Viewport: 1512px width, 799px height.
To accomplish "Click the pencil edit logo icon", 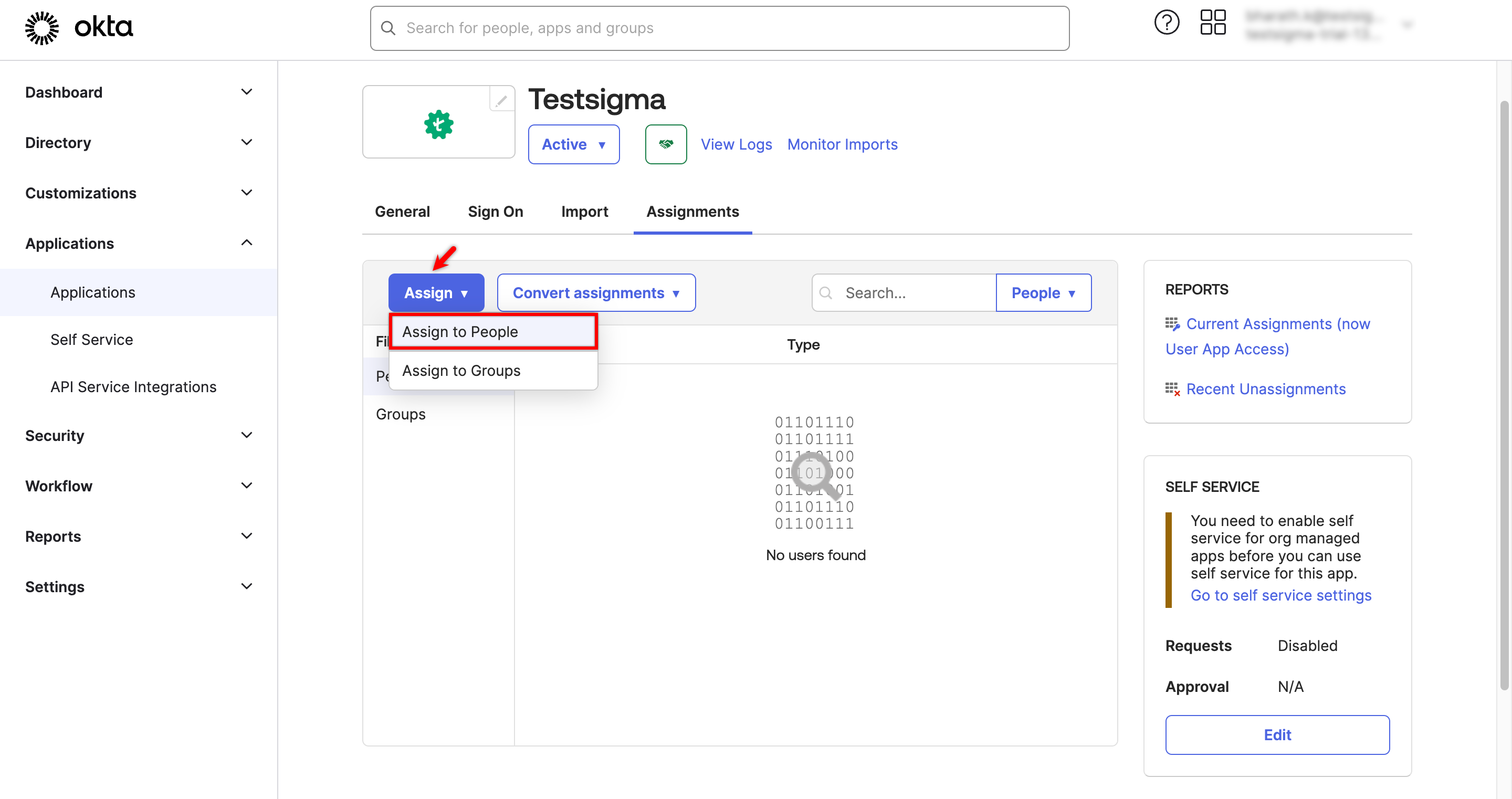I will coord(501,100).
